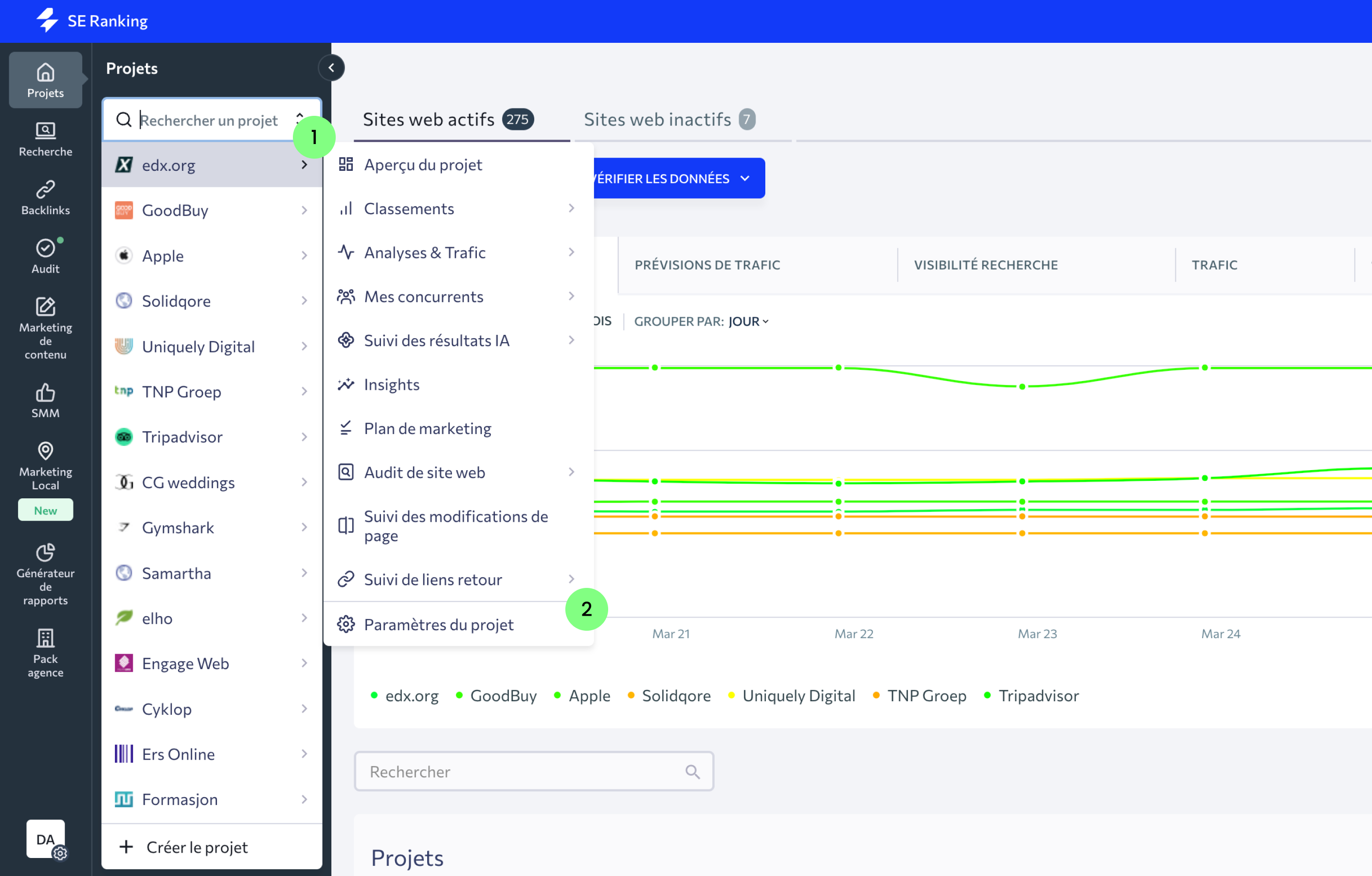
Task: Toggle Apple series in chart legend
Action: tap(582, 695)
